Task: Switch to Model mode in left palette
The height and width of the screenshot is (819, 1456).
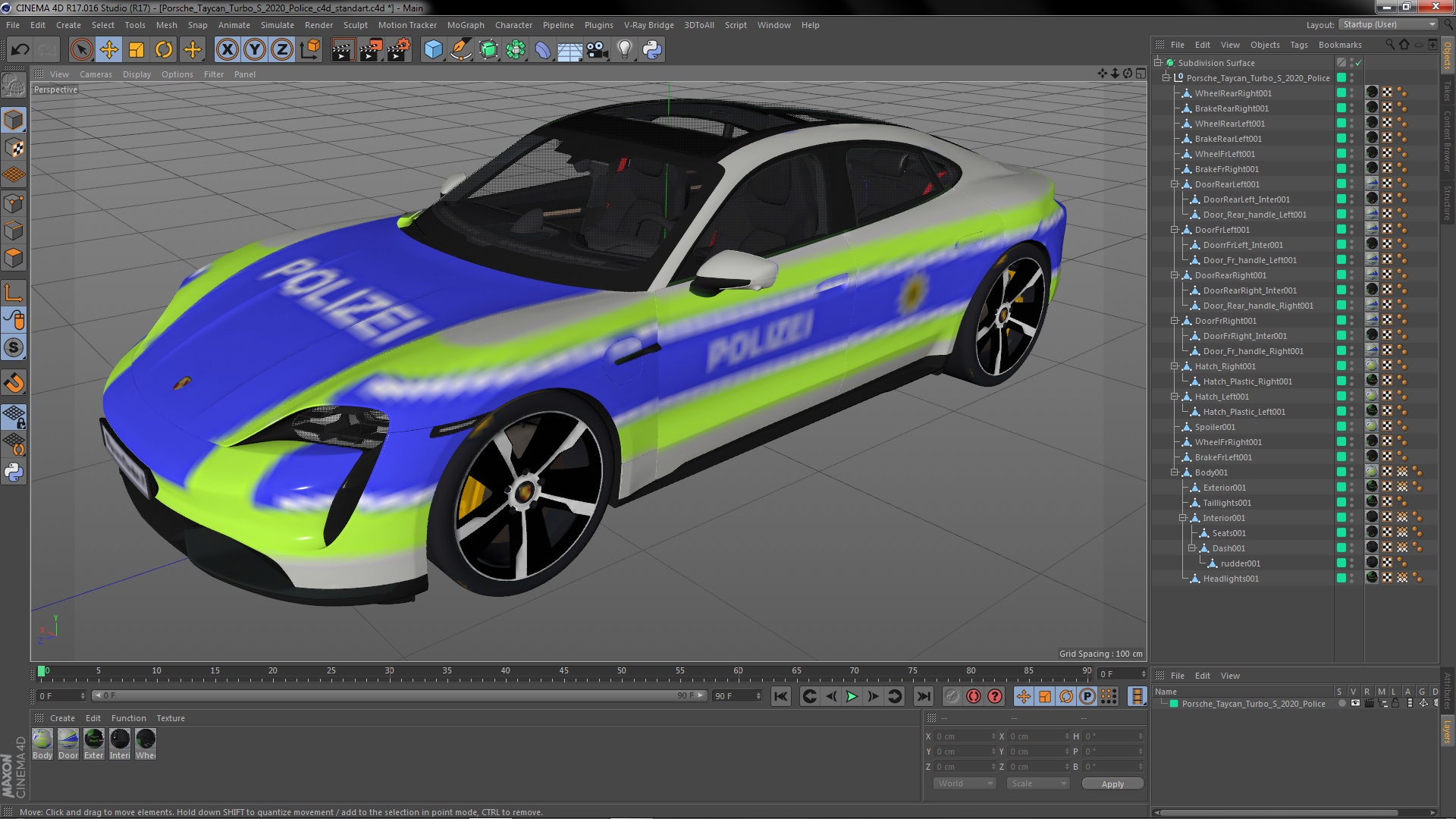Action: pos(14,120)
